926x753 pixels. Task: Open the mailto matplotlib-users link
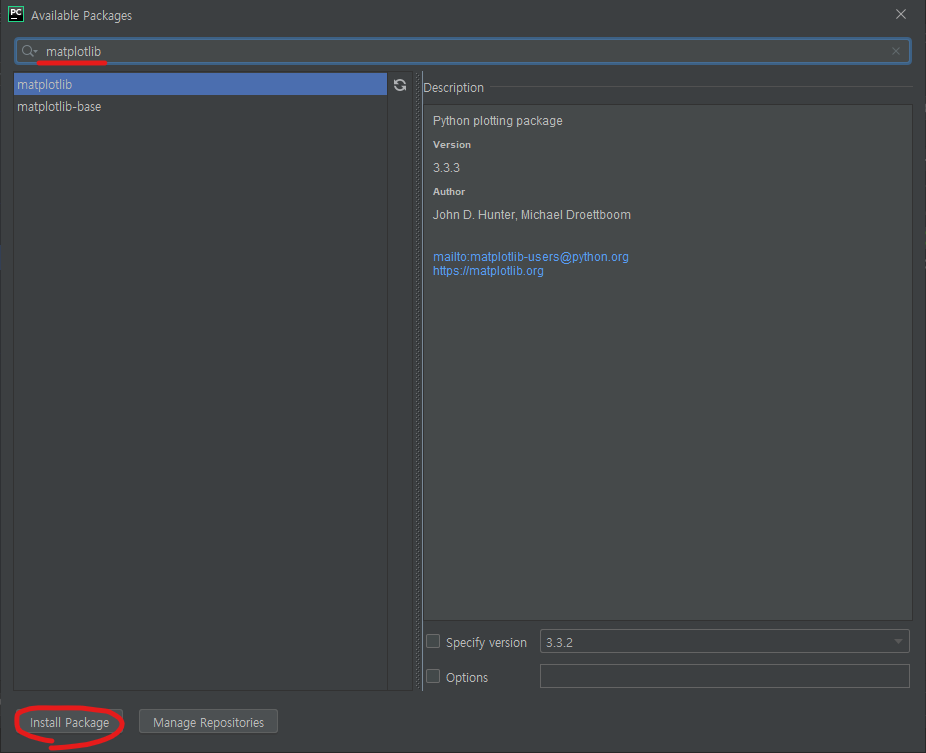[531, 257]
